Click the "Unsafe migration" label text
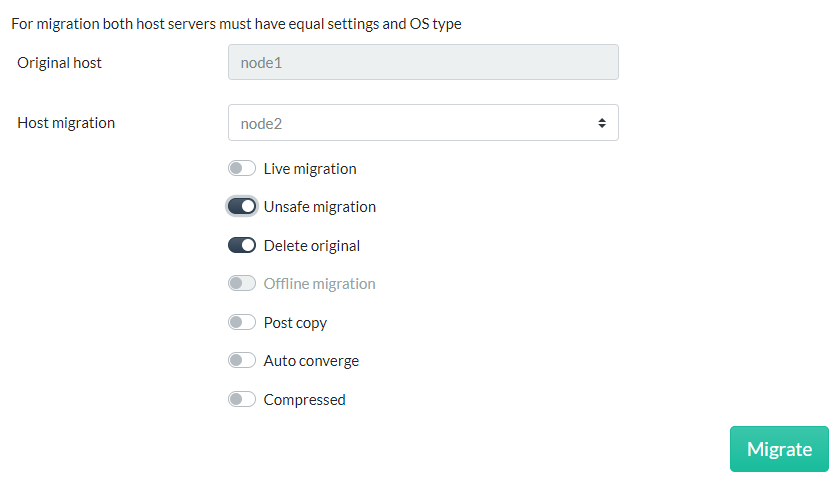Viewport: 839px width, 487px height. tap(320, 207)
